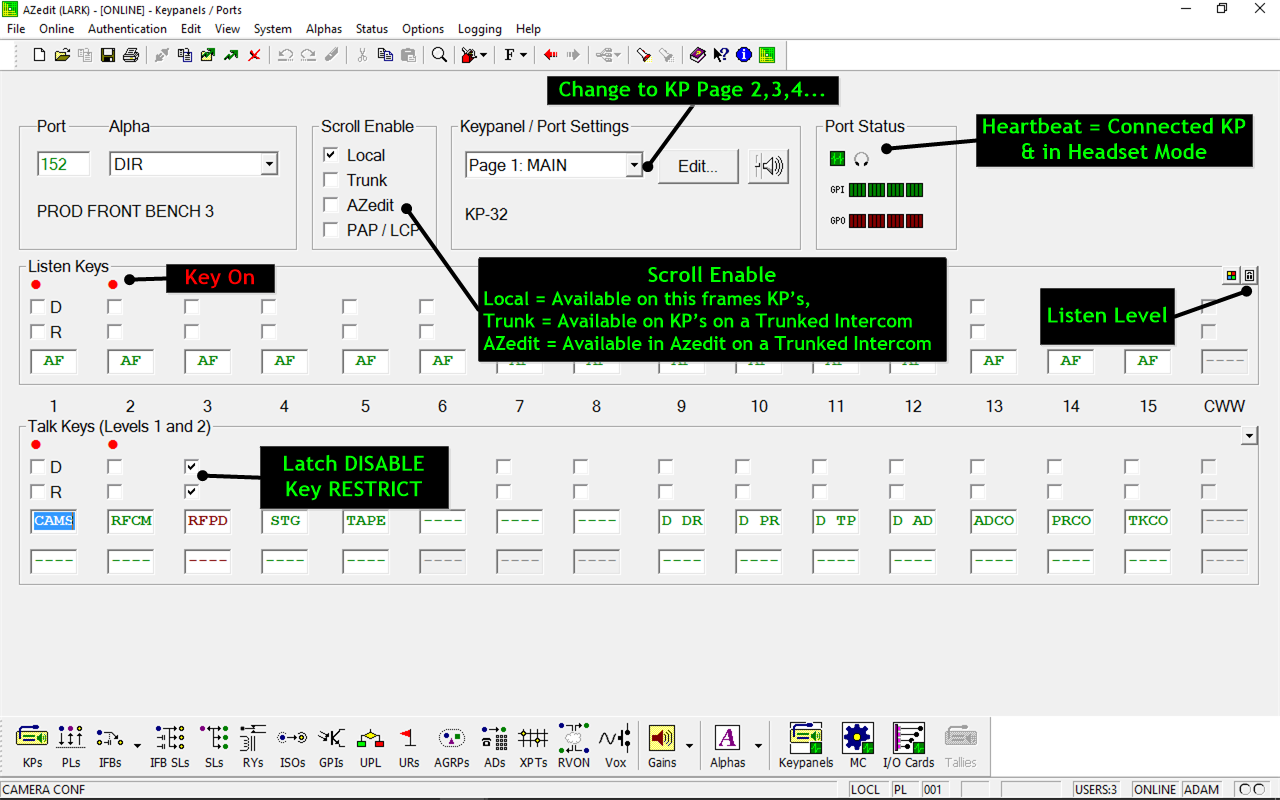Click the speaker volume settings button
Screen dimensions: 1280x800
coord(768,166)
